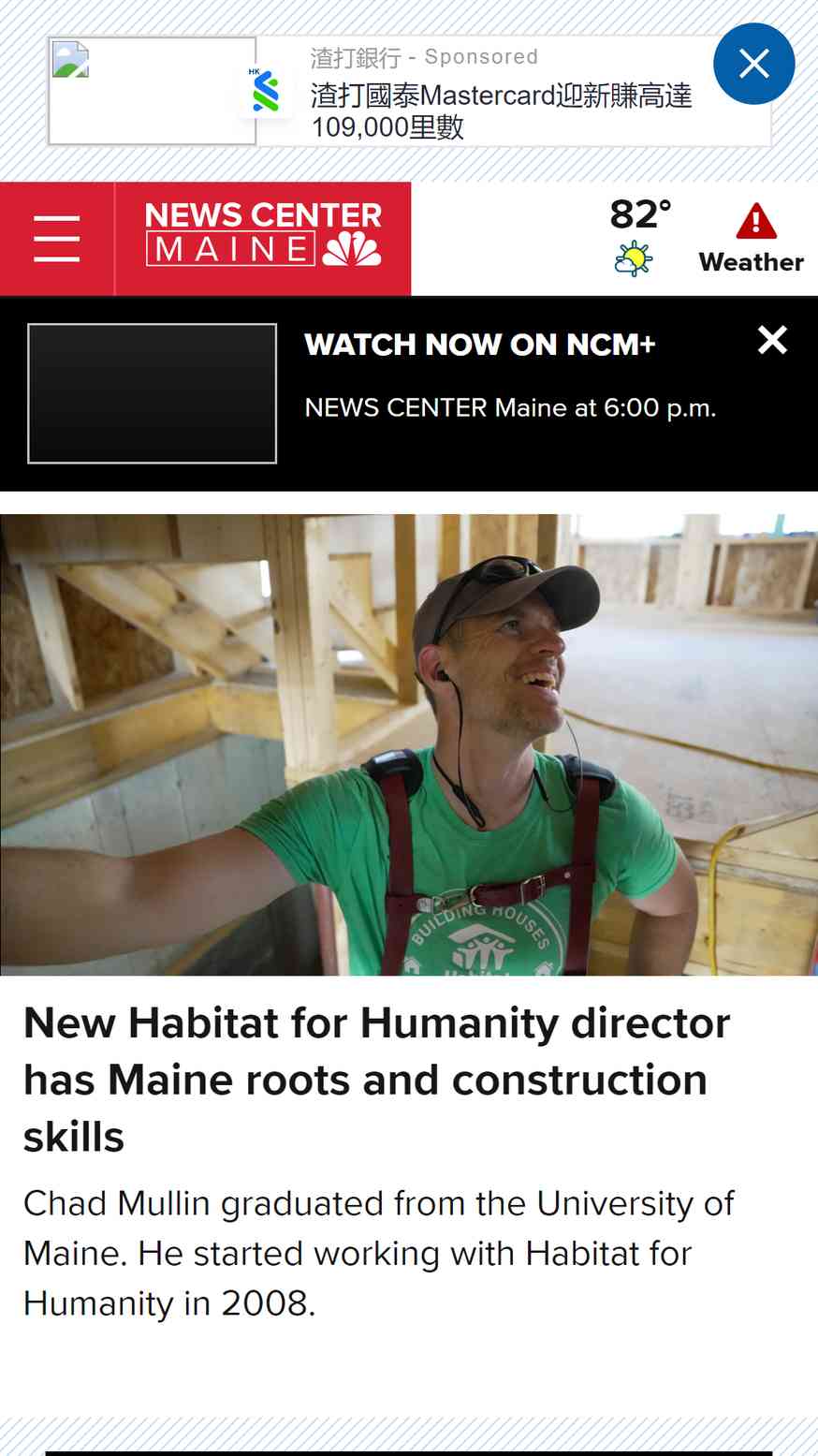Open the hamburger navigation menu
Viewport: 818px width, 1456px height.
click(56, 239)
